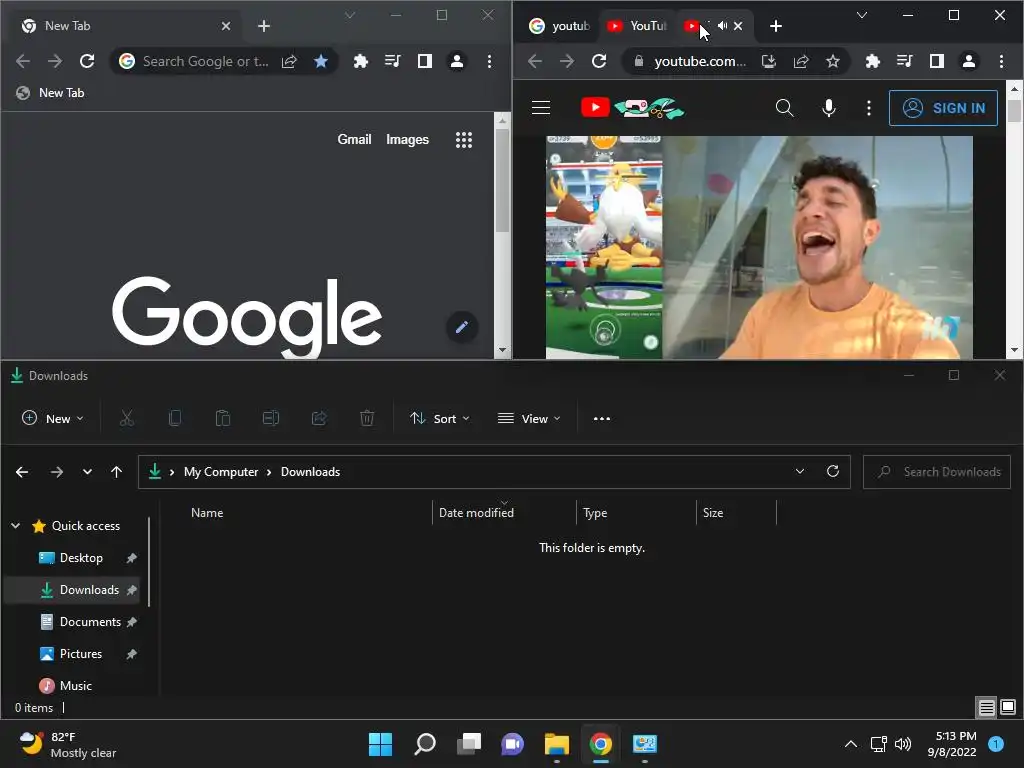Viewport: 1024px width, 768px height.
Task: Sort by the Date modified column header
Action: point(503,513)
